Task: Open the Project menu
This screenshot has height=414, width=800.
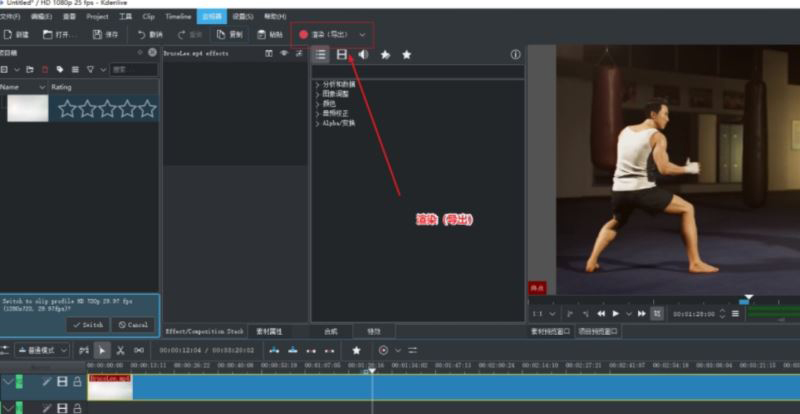Action: click(x=97, y=16)
